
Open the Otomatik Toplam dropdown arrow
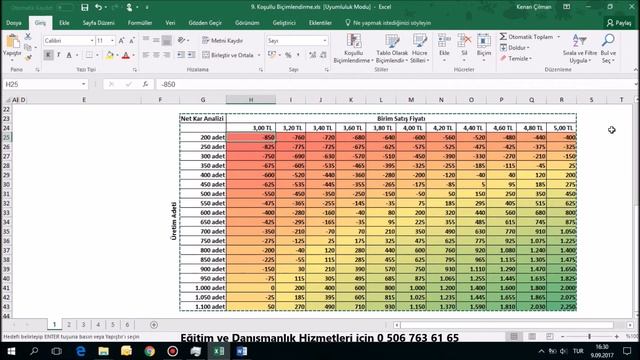tap(559, 37)
